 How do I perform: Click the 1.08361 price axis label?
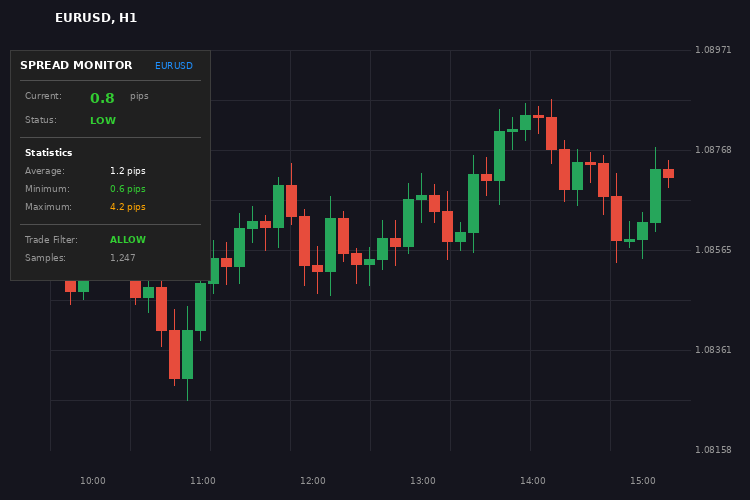pyautogui.click(x=713, y=350)
